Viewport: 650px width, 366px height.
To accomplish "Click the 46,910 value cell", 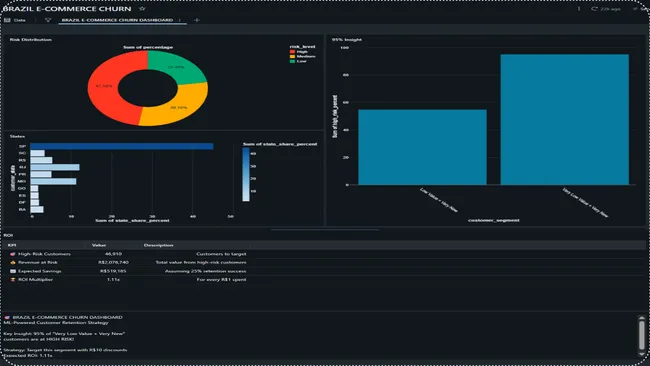I will tap(113, 254).
